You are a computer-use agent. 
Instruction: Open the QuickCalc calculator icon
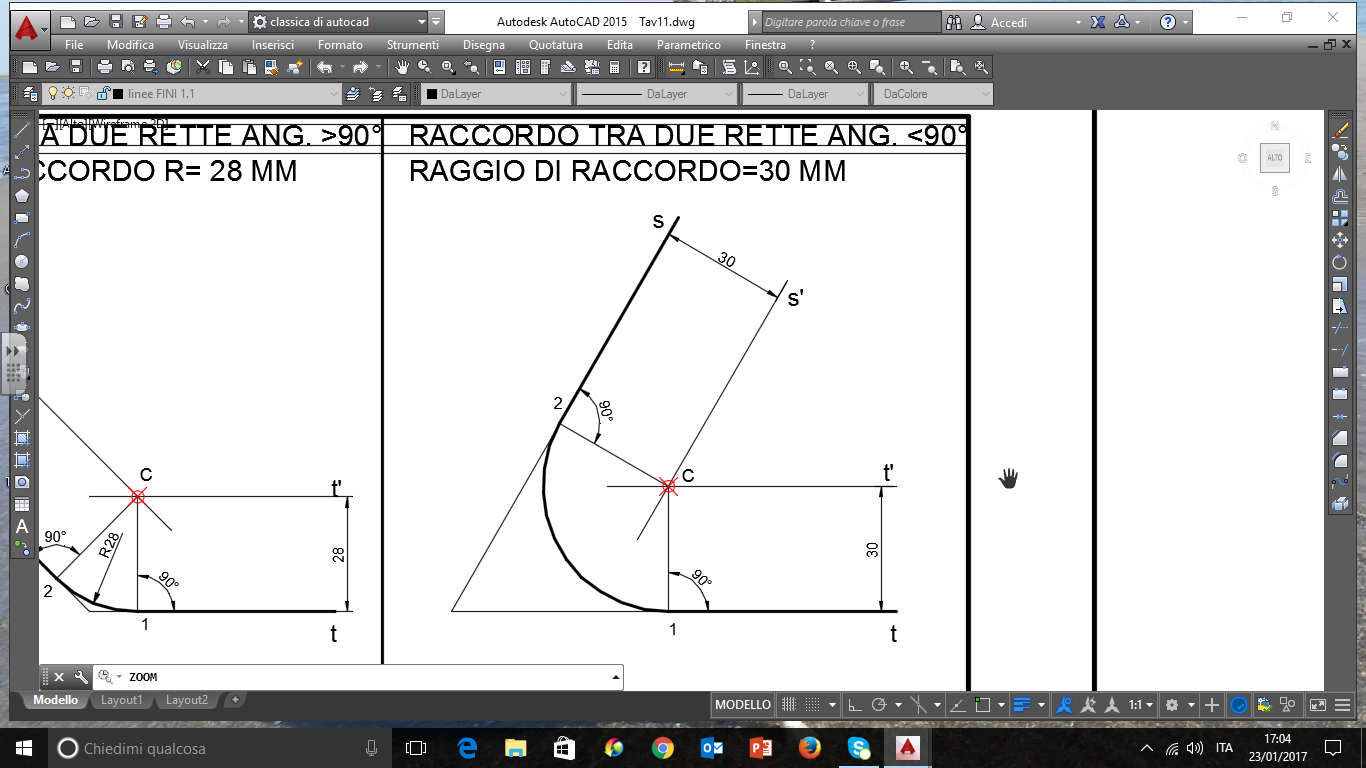(614, 67)
